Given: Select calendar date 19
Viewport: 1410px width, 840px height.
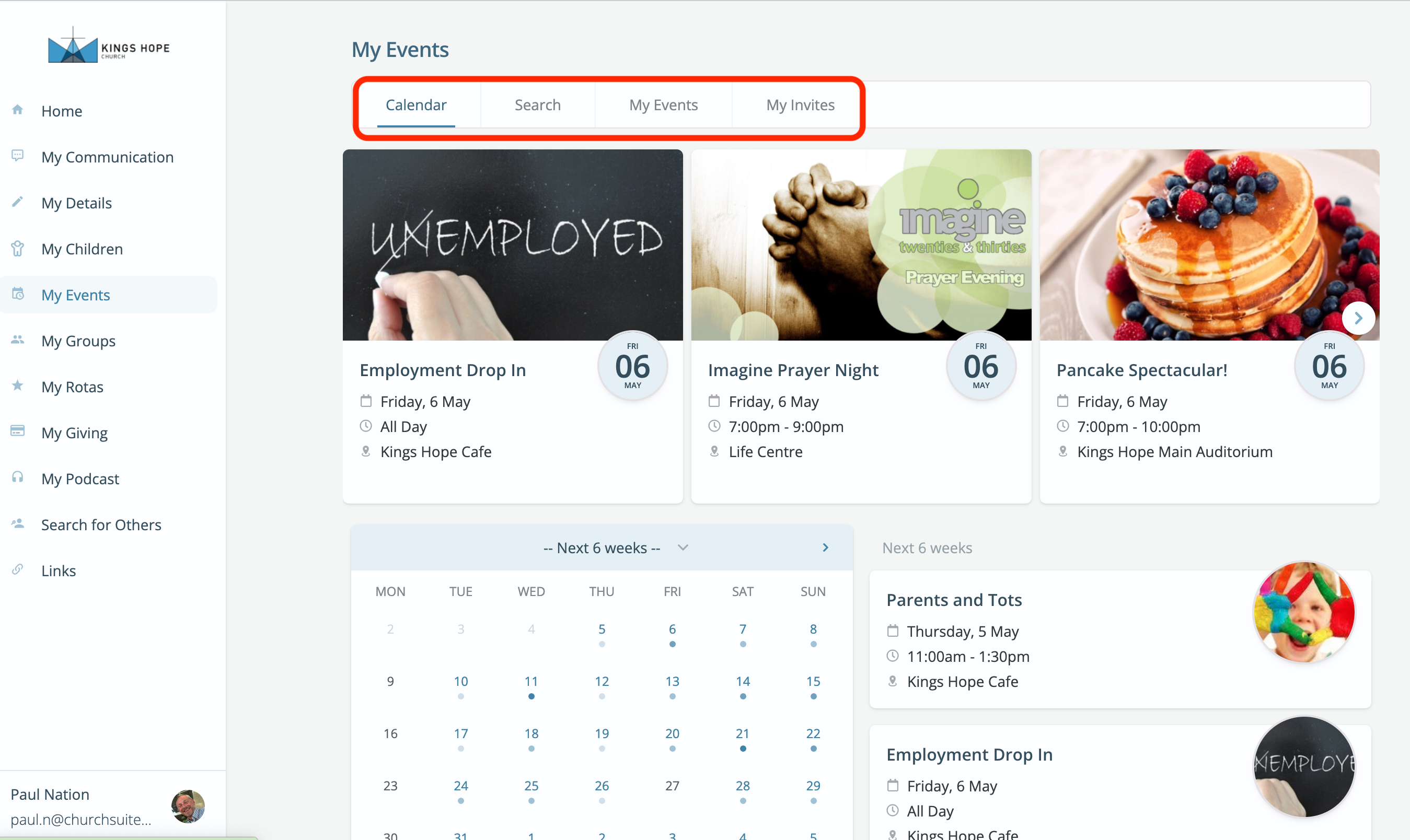Looking at the screenshot, I should [x=602, y=733].
